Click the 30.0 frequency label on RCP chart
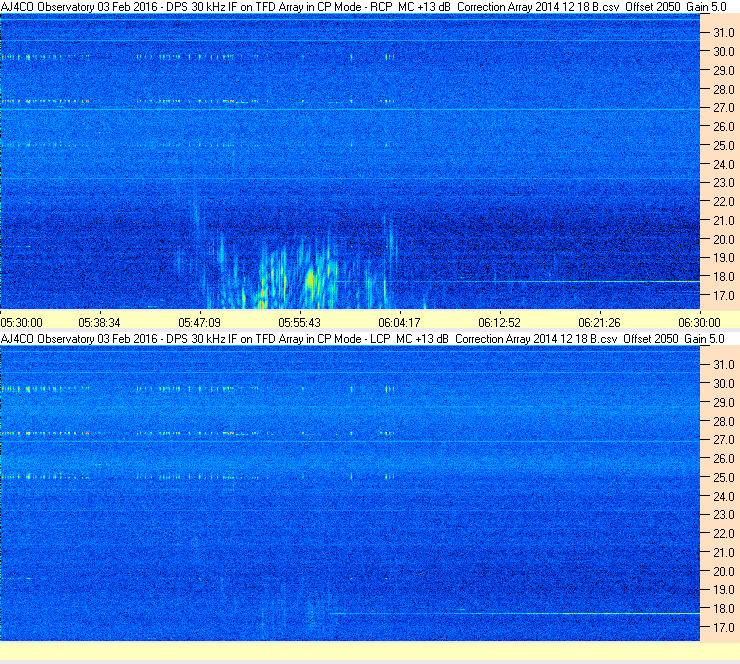This screenshot has height=664, width=740. (724, 52)
